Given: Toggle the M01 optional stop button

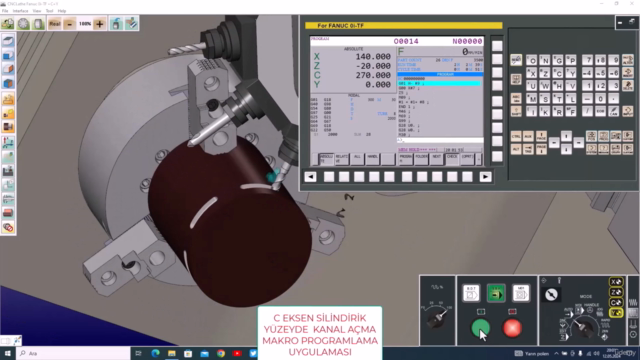Looking at the screenshot, I should (521, 293).
